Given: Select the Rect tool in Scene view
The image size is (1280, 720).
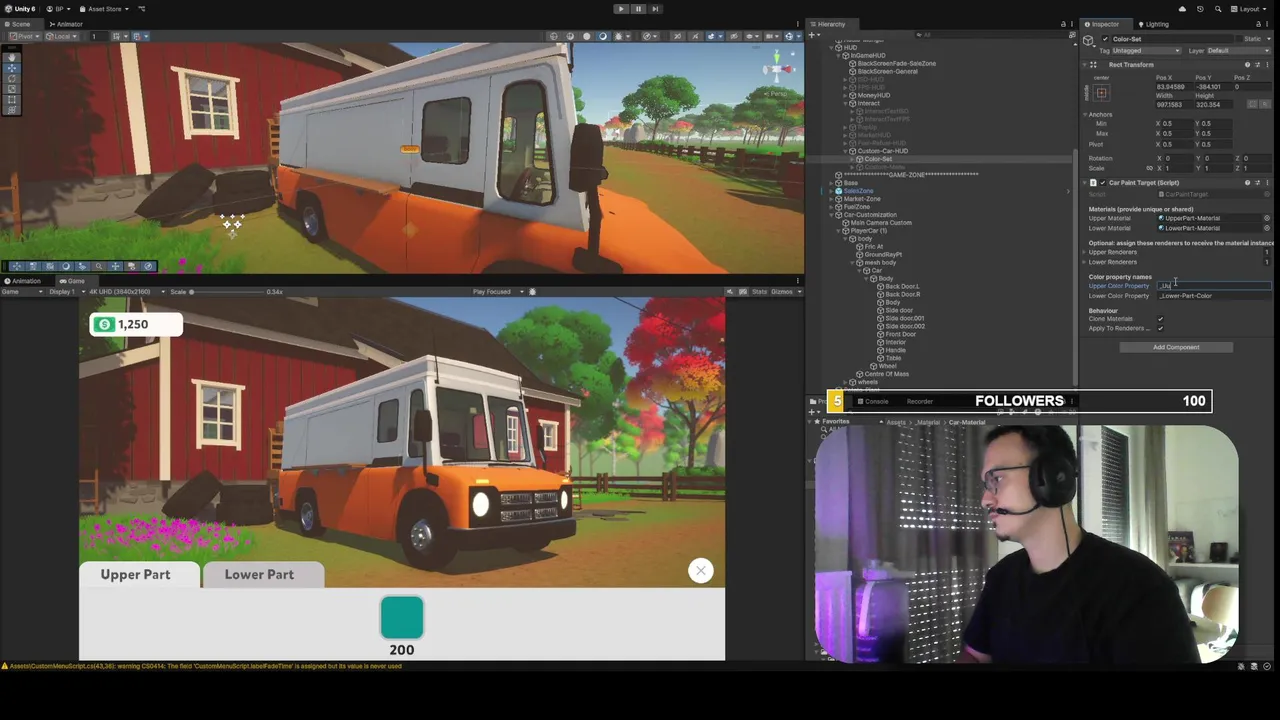Looking at the screenshot, I should click(12, 99).
